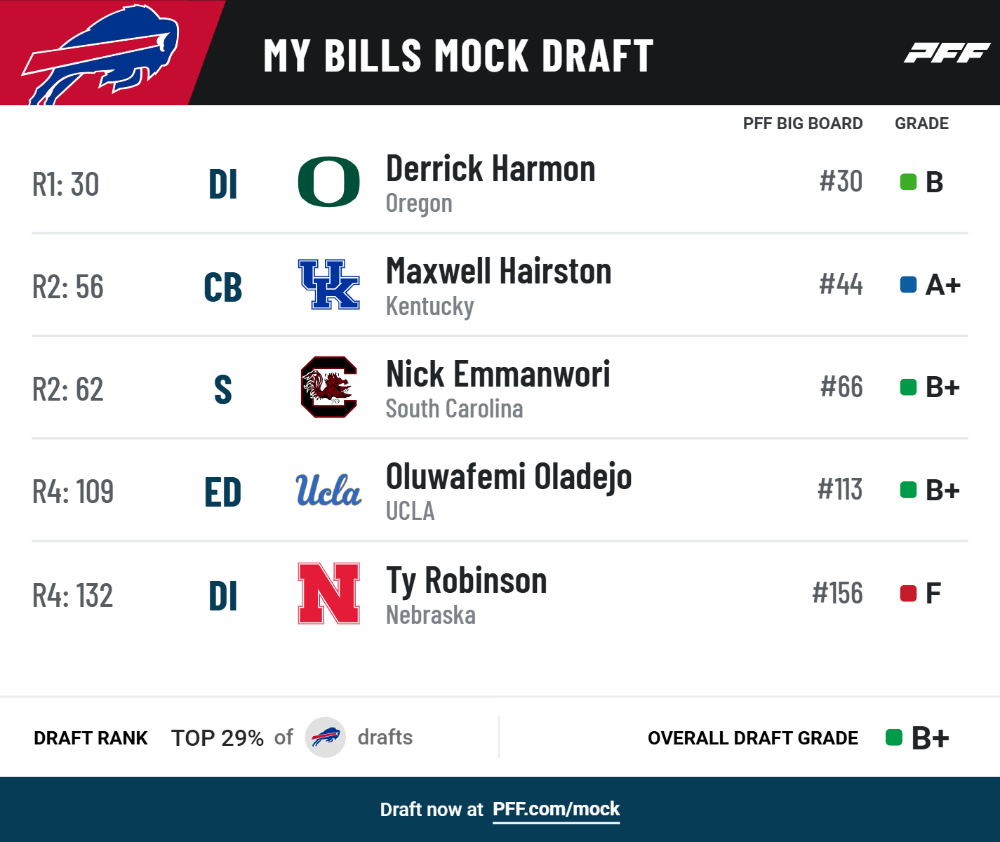Open the PFF.com/mock link
1000x842 pixels.
556,809
